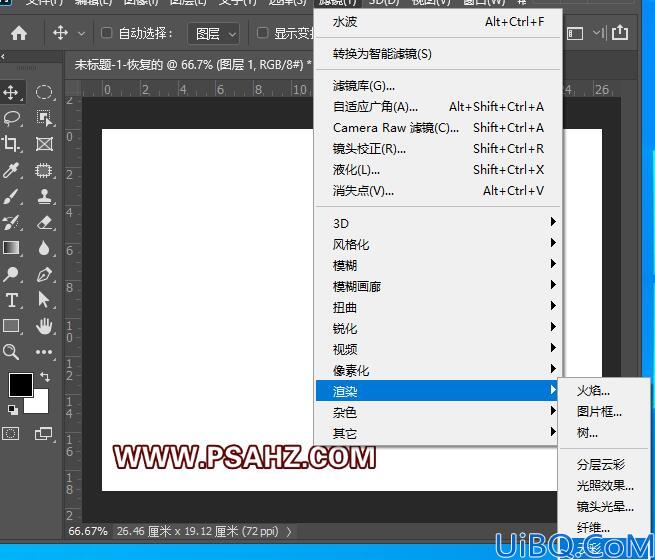The height and width of the screenshot is (560, 655).
Task: Select the Gradient tool
Action: 11,248
